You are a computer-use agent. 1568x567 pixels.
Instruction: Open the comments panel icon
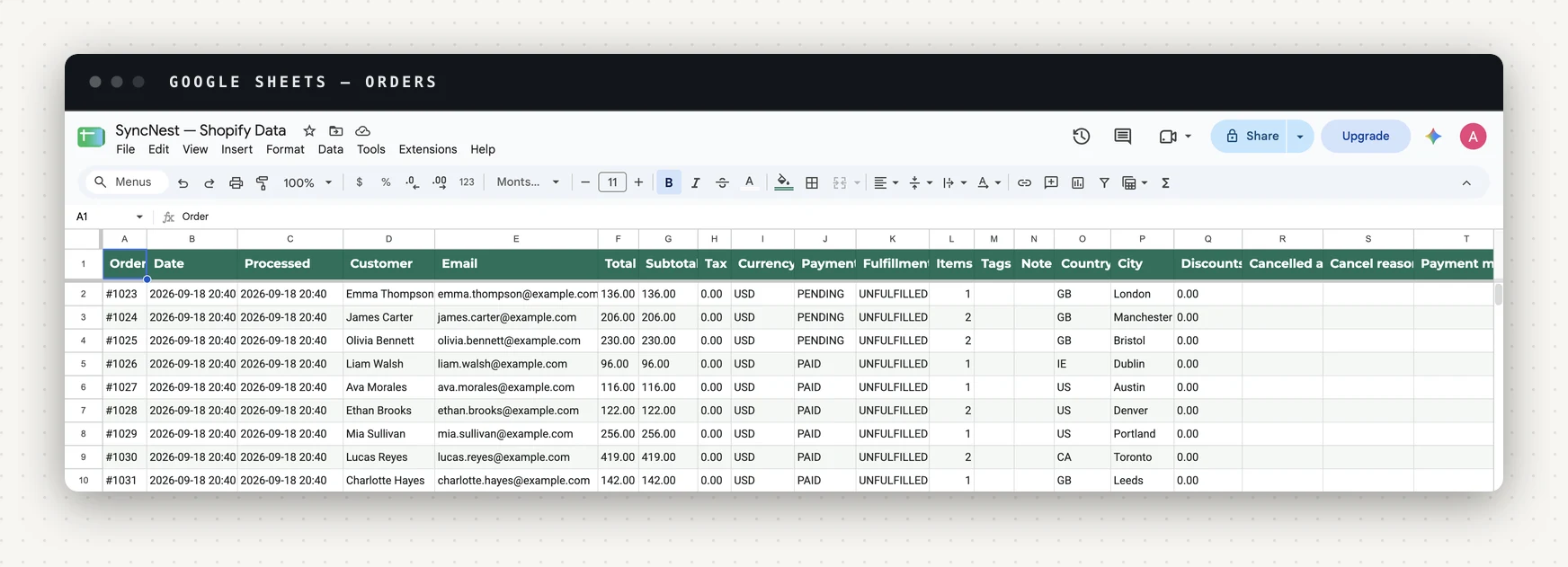click(1123, 136)
